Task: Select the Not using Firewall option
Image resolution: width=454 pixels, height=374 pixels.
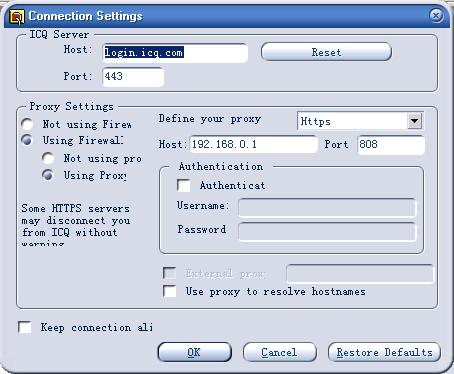Action: click(27, 124)
